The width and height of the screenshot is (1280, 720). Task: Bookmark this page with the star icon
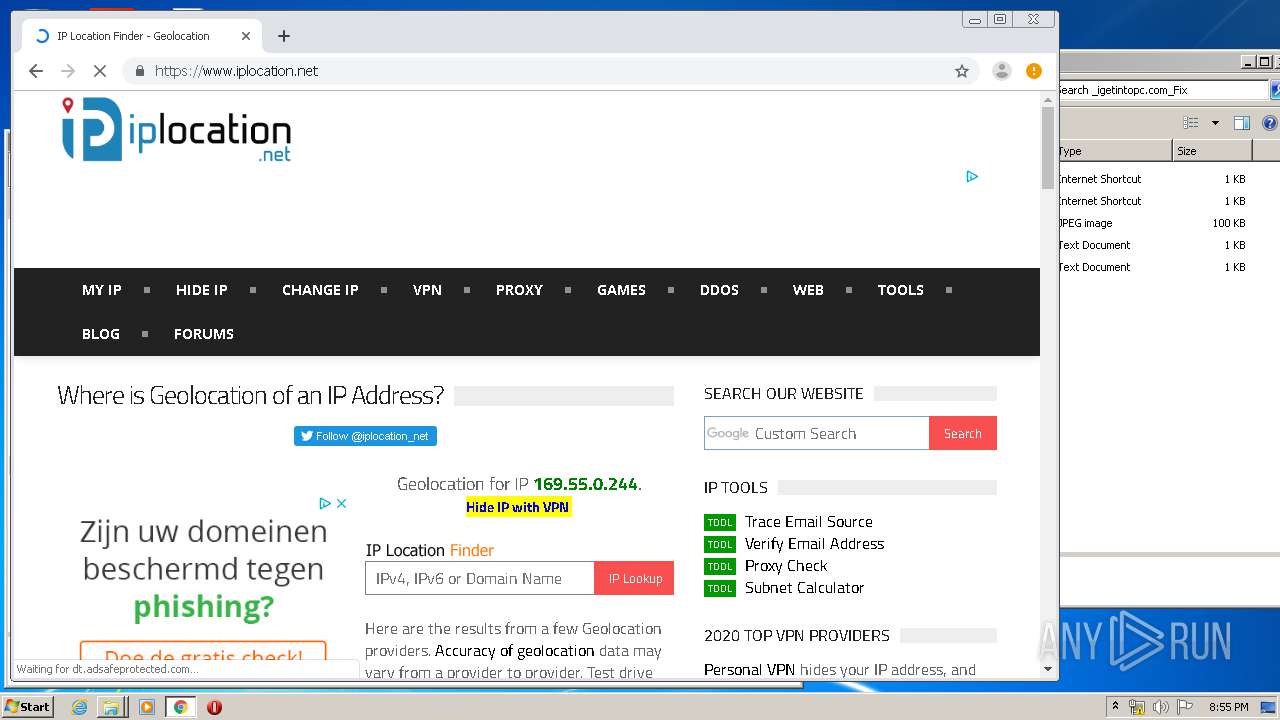(962, 71)
